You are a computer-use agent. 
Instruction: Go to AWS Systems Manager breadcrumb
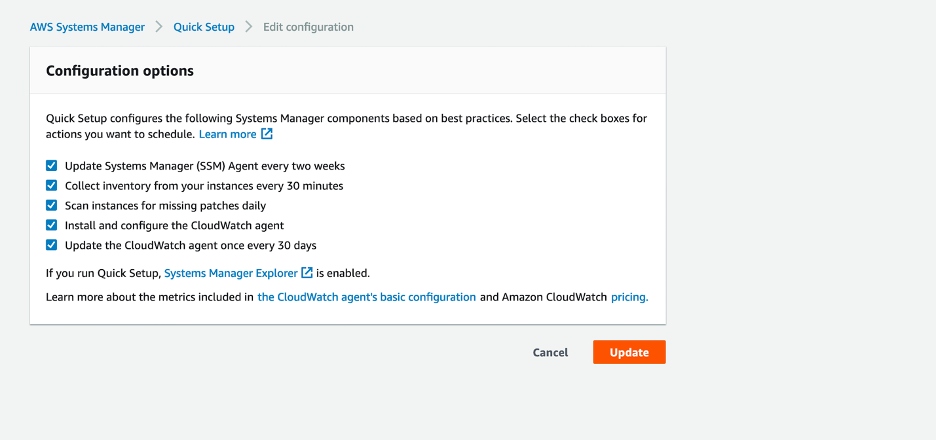click(87, 27)
